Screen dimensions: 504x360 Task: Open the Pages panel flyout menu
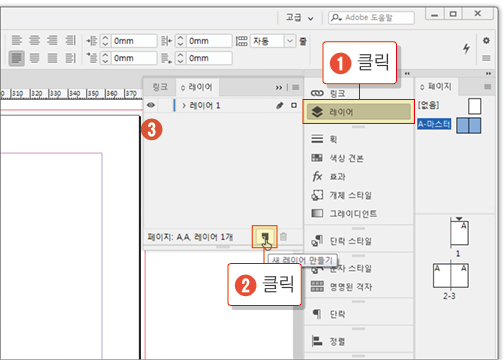pyautogui.click(x=487, y=87)
